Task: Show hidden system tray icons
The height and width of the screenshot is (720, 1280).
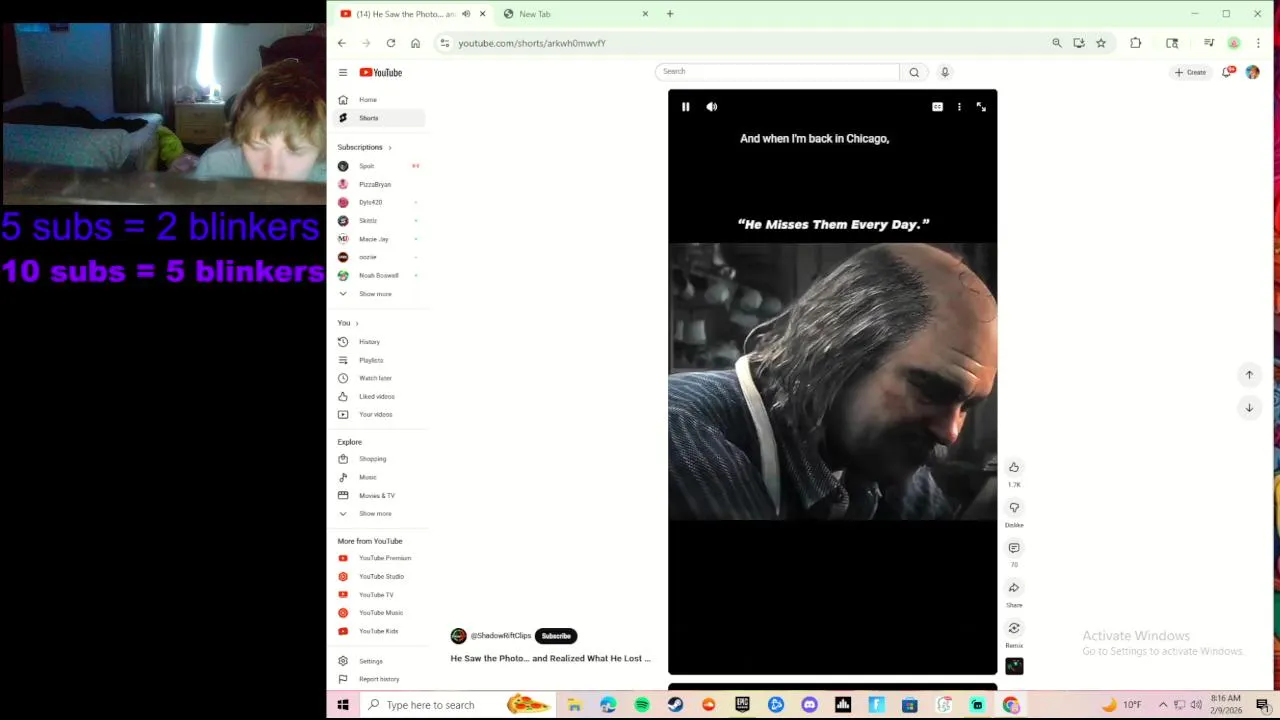Action: point(1163,705)
